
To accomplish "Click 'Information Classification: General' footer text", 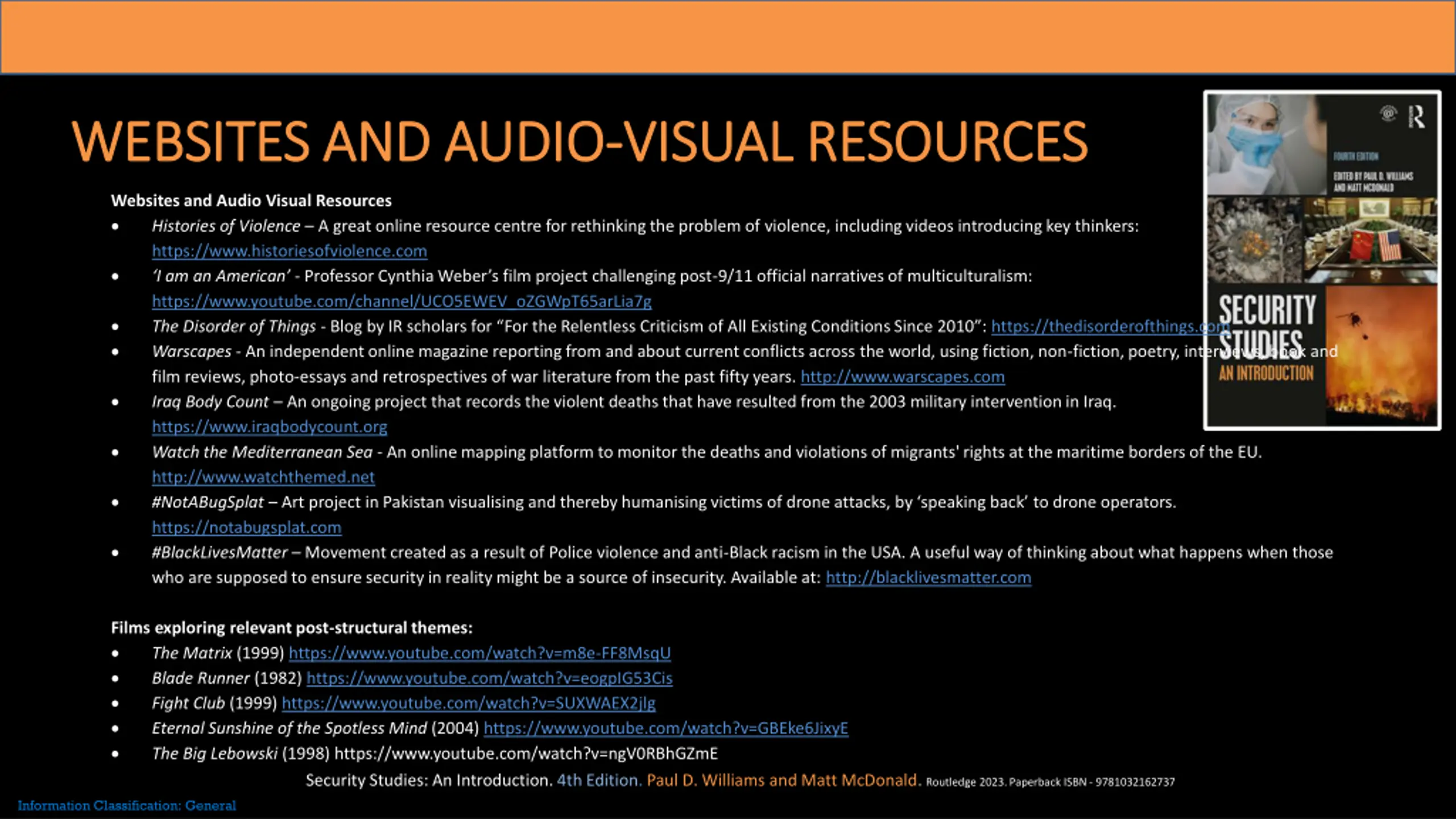I will coord(127,805).
